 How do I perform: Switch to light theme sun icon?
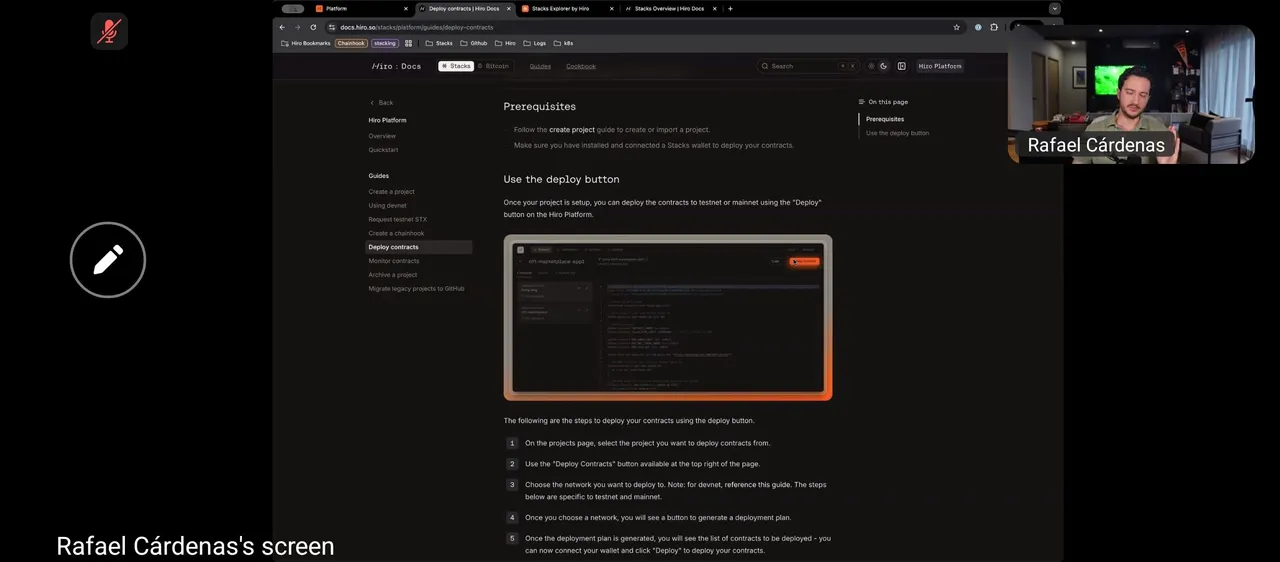pyautogui.click(x=871, y=66)
